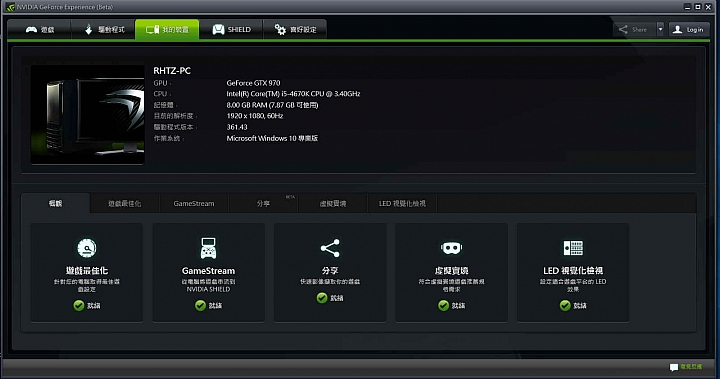The height and width of the screenshot is (379, 720).
Task: Switch to the 遊戲最佳化 sub-tab
Action: tap(125, 204)
